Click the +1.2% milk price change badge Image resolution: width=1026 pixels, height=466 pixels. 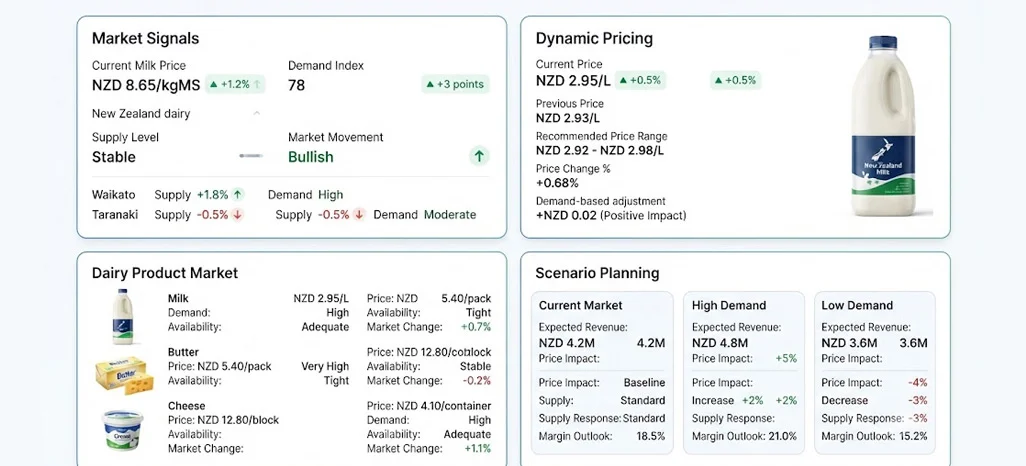(235, 84)
